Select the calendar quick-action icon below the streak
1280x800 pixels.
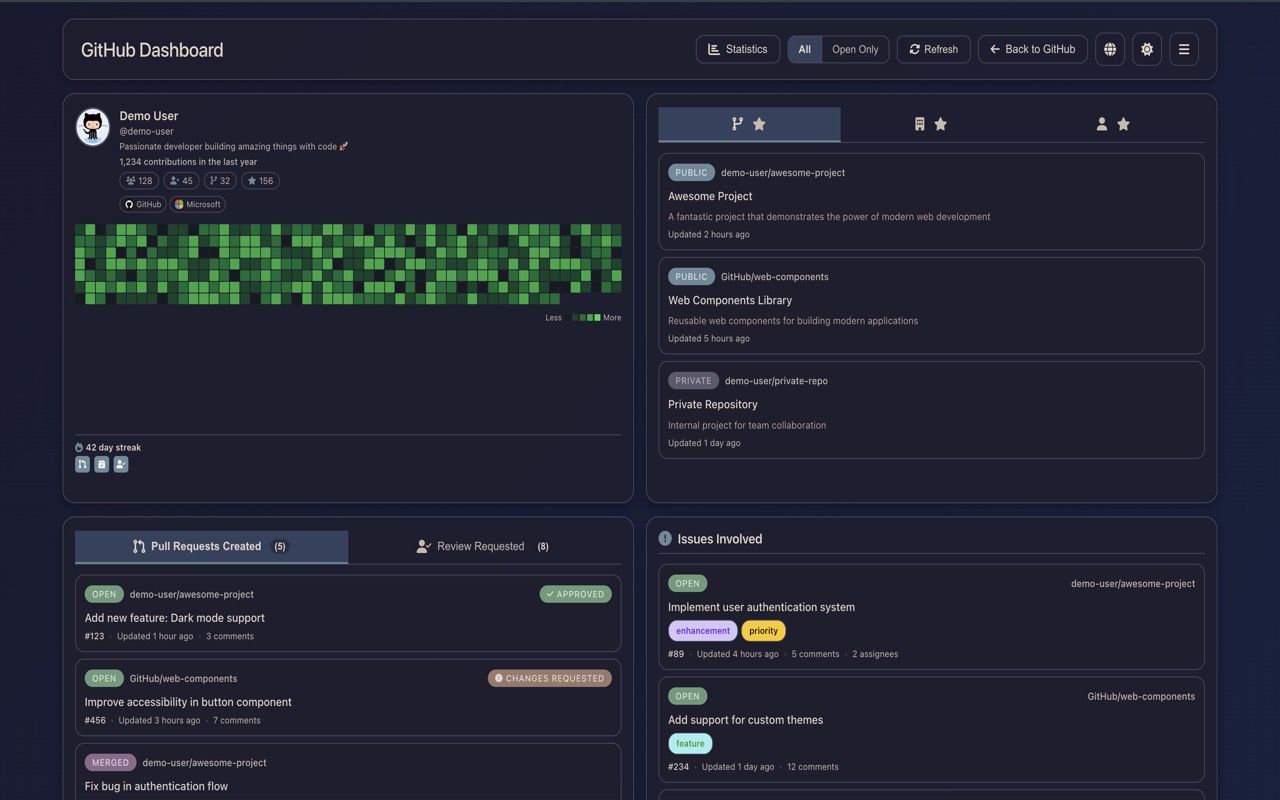pos(101,464)
